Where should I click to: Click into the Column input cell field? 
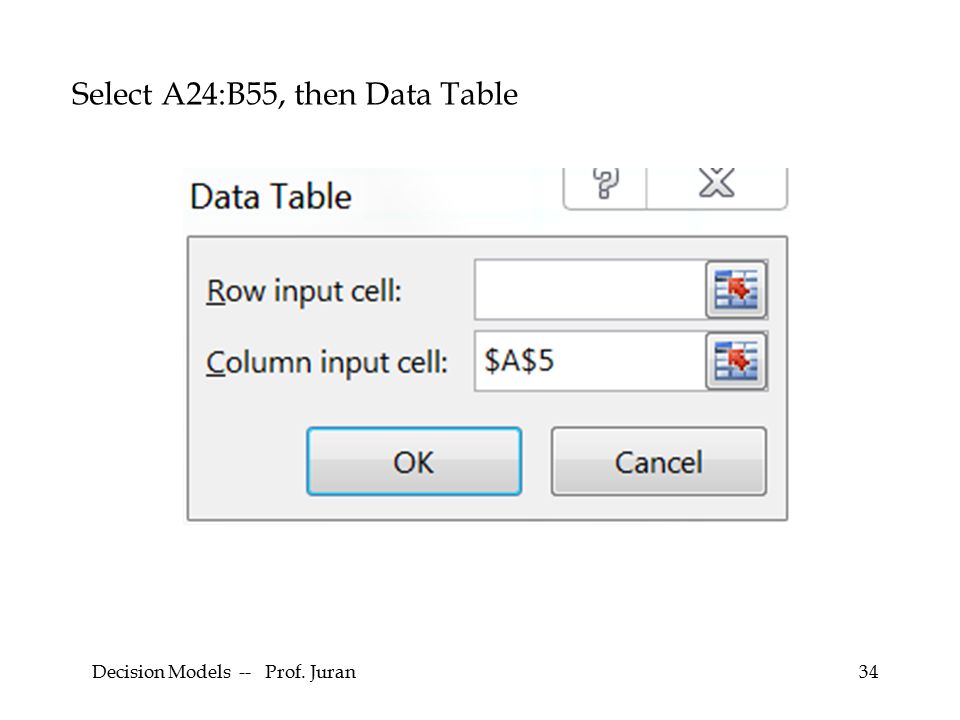point(590,361)
